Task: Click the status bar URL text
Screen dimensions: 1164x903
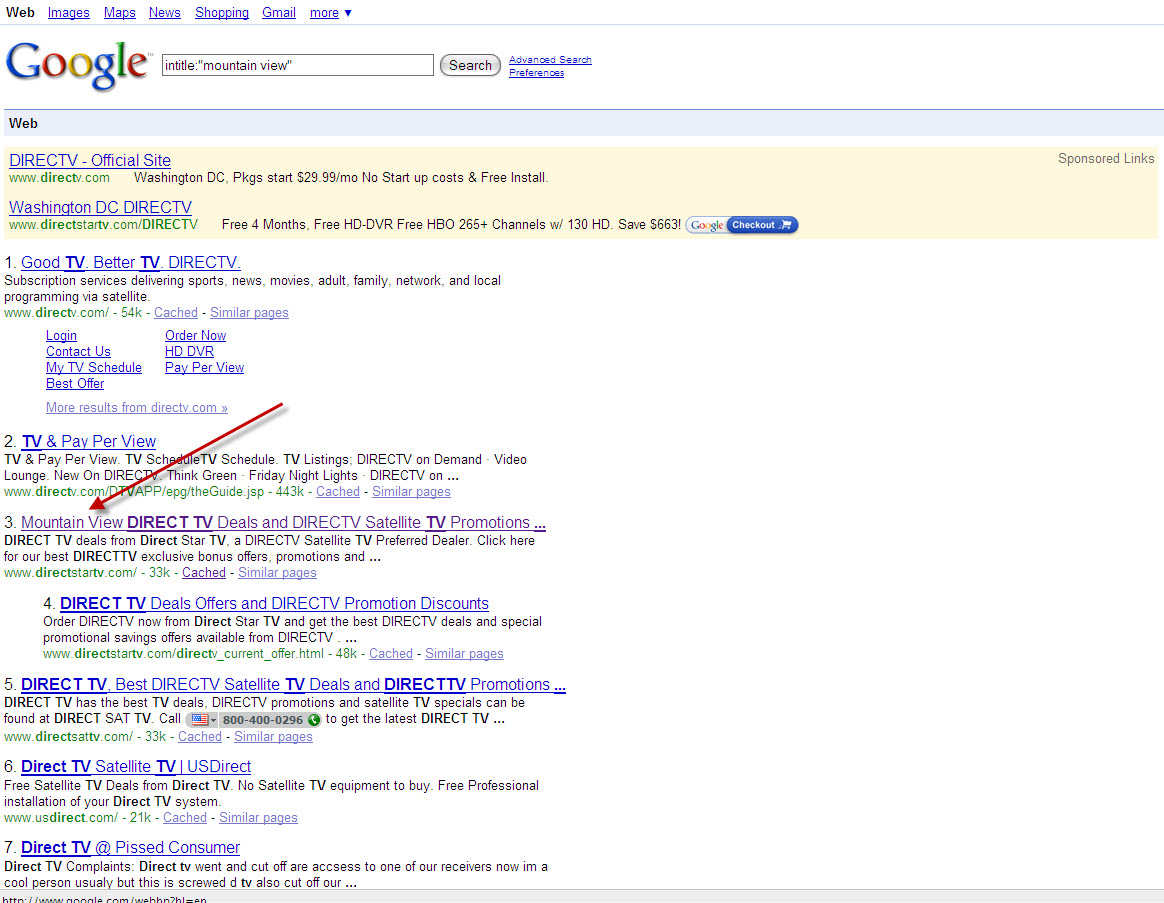Action: (x=105, y=899)
